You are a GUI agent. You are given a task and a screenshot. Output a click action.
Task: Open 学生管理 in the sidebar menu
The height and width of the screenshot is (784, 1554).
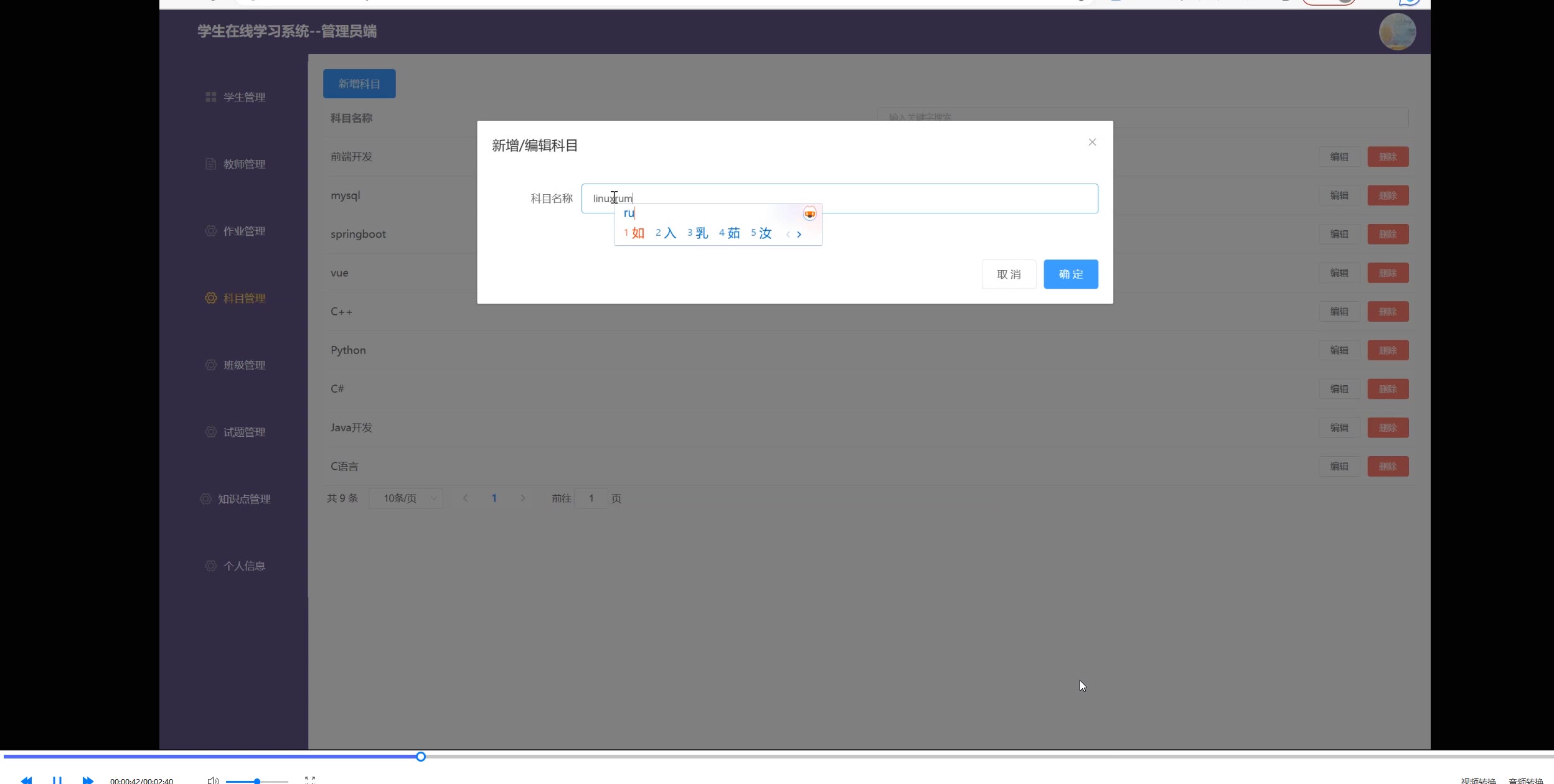243,97
